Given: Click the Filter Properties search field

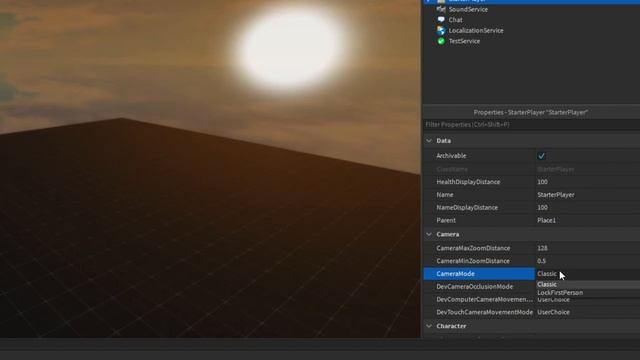Looking at the screenshot, I should tap(531, 124).
